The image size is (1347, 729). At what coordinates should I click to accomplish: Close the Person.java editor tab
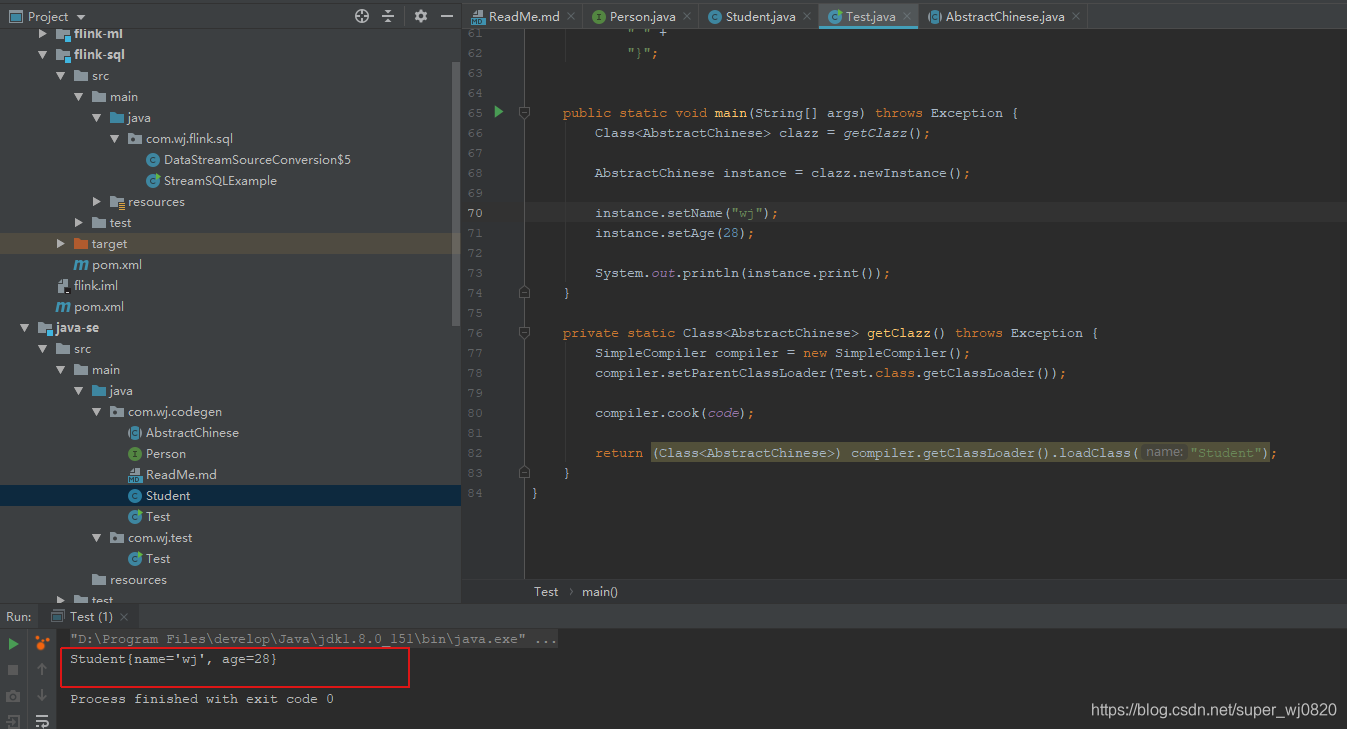(x=687, y=16)
